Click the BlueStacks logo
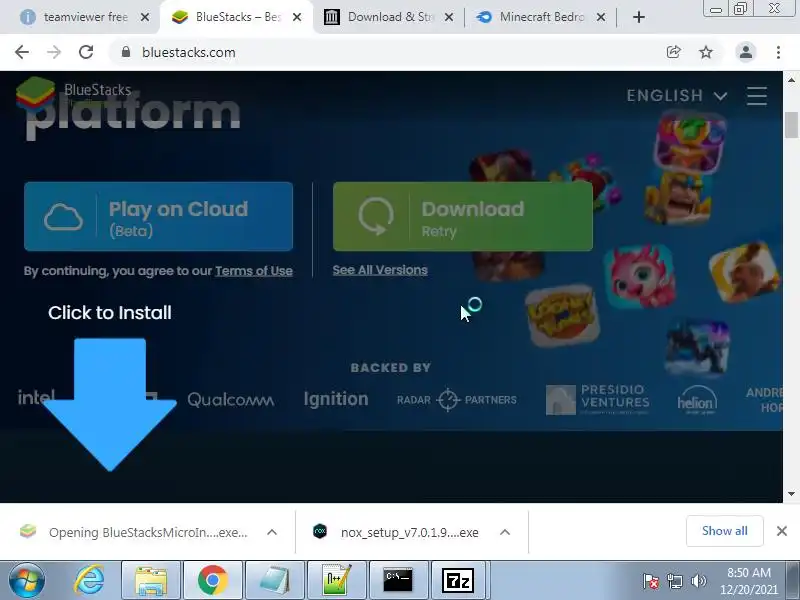The width and height of the screenshot is (800, 600). (74, 95)
